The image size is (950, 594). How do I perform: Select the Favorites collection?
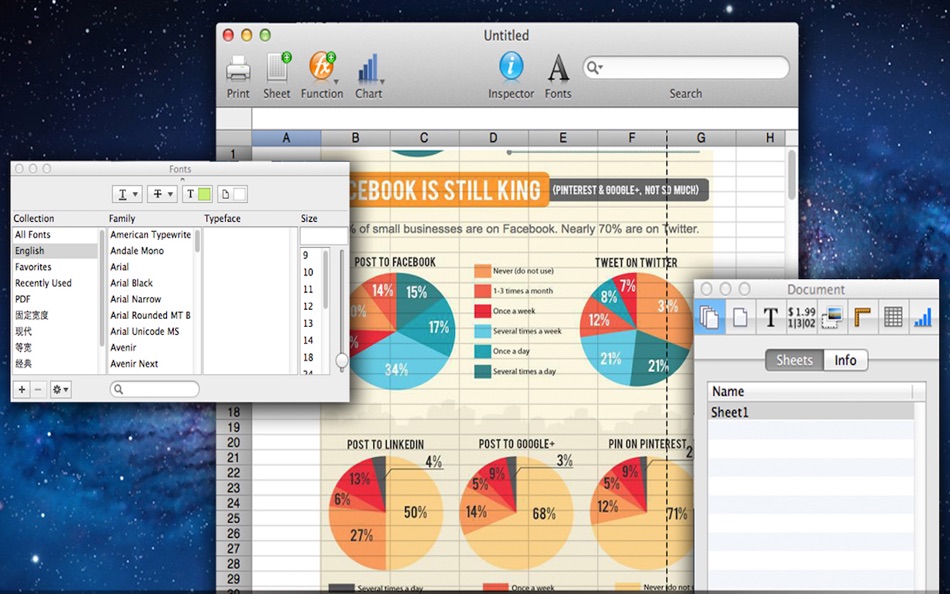coord(55,267)
